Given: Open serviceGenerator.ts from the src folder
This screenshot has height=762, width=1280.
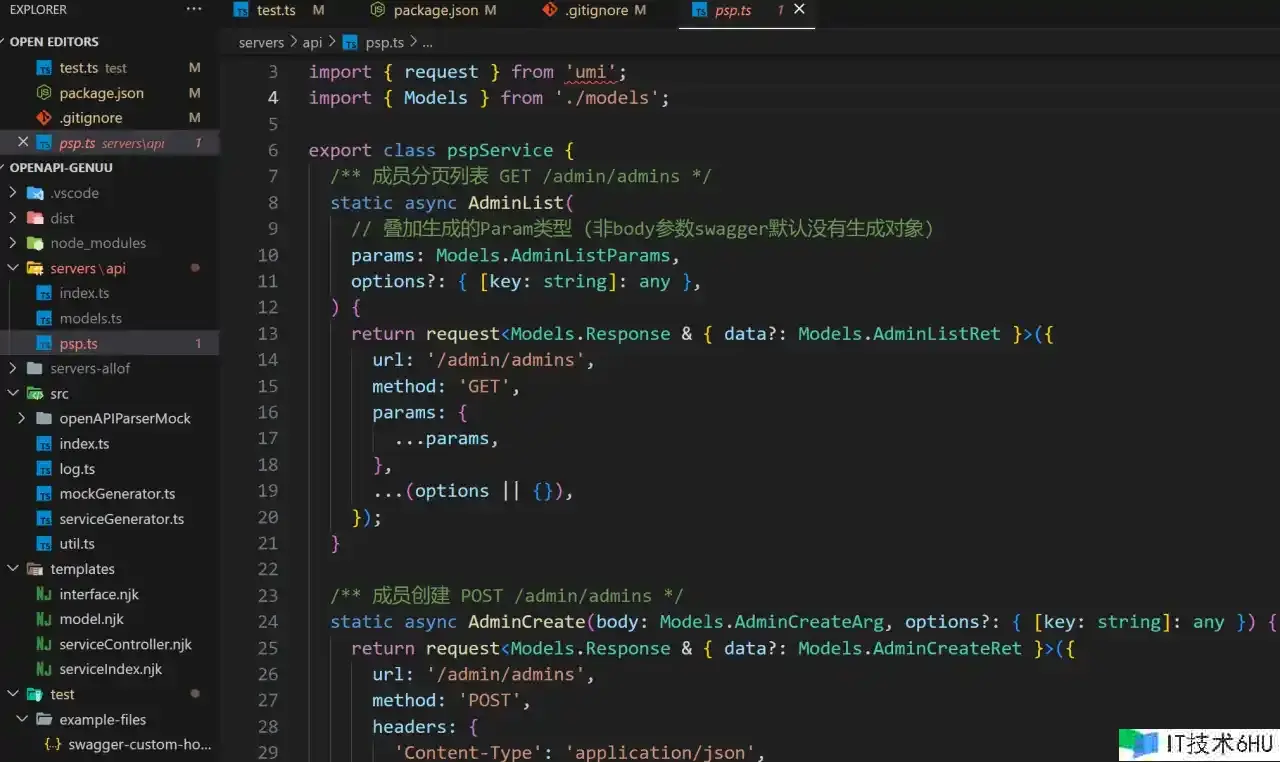Looking at the screenshot, I should pyautogui.click(x=121, y=519).
